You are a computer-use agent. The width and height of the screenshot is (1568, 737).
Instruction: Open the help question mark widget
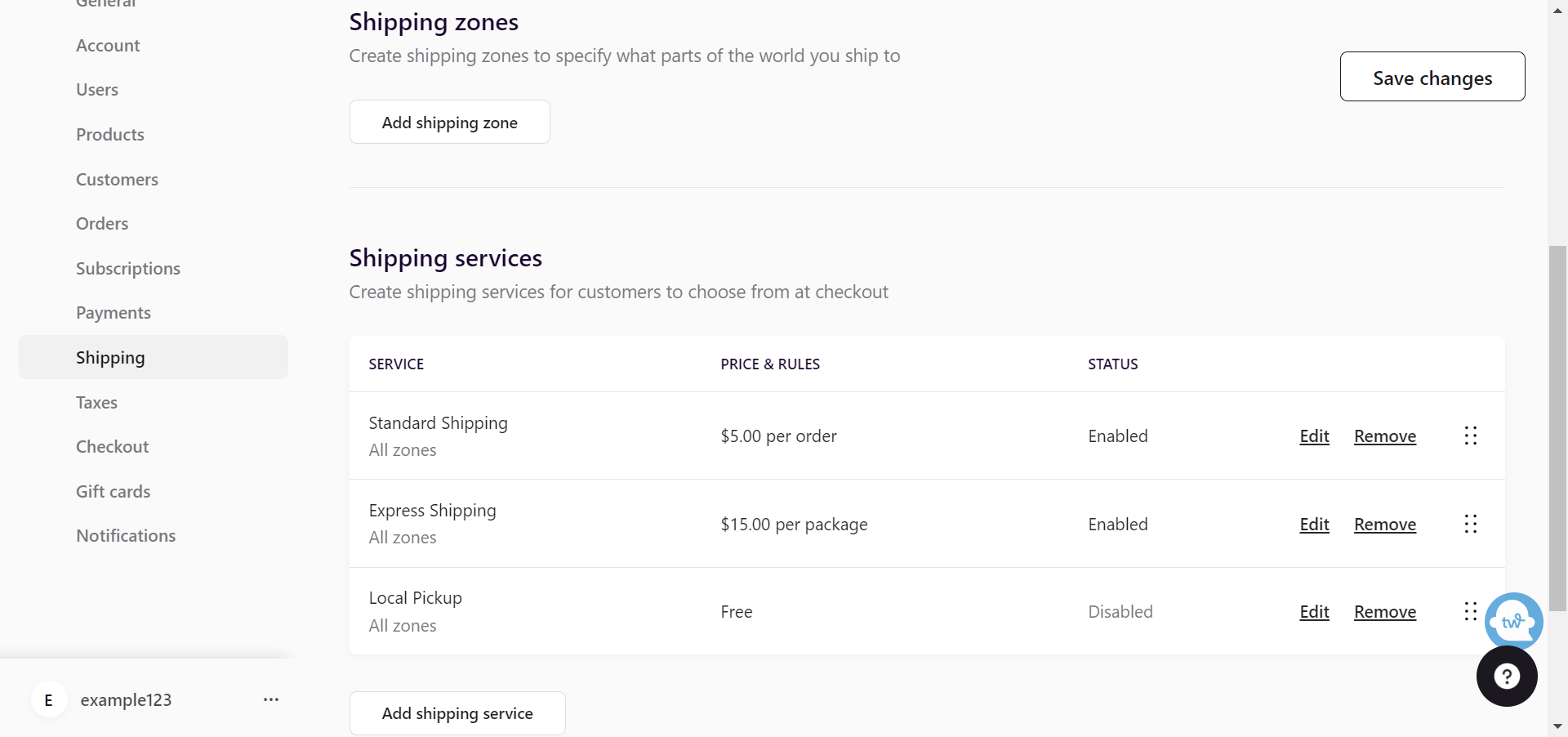1506,676
